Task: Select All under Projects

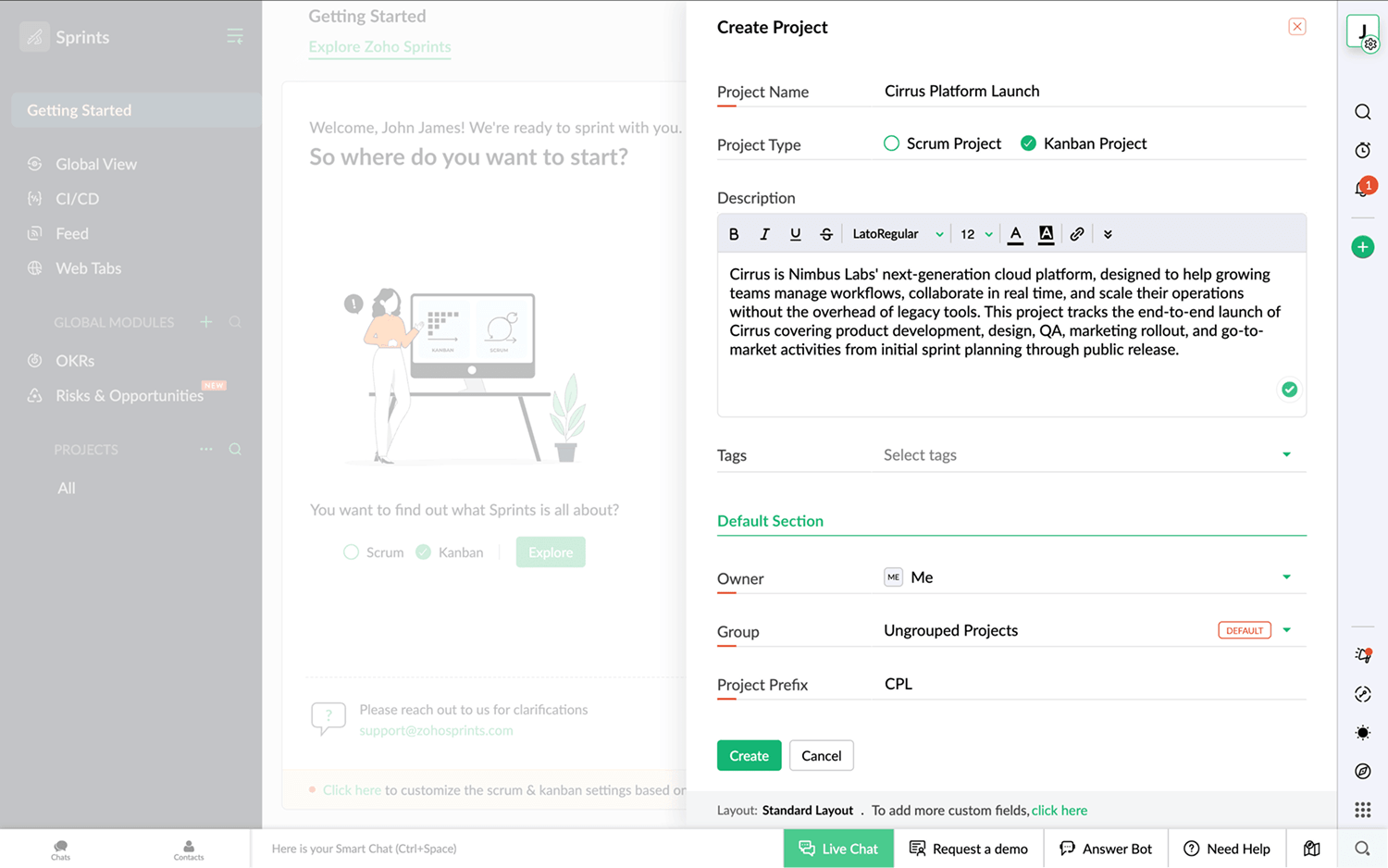Action: click(x=67, y=489)
